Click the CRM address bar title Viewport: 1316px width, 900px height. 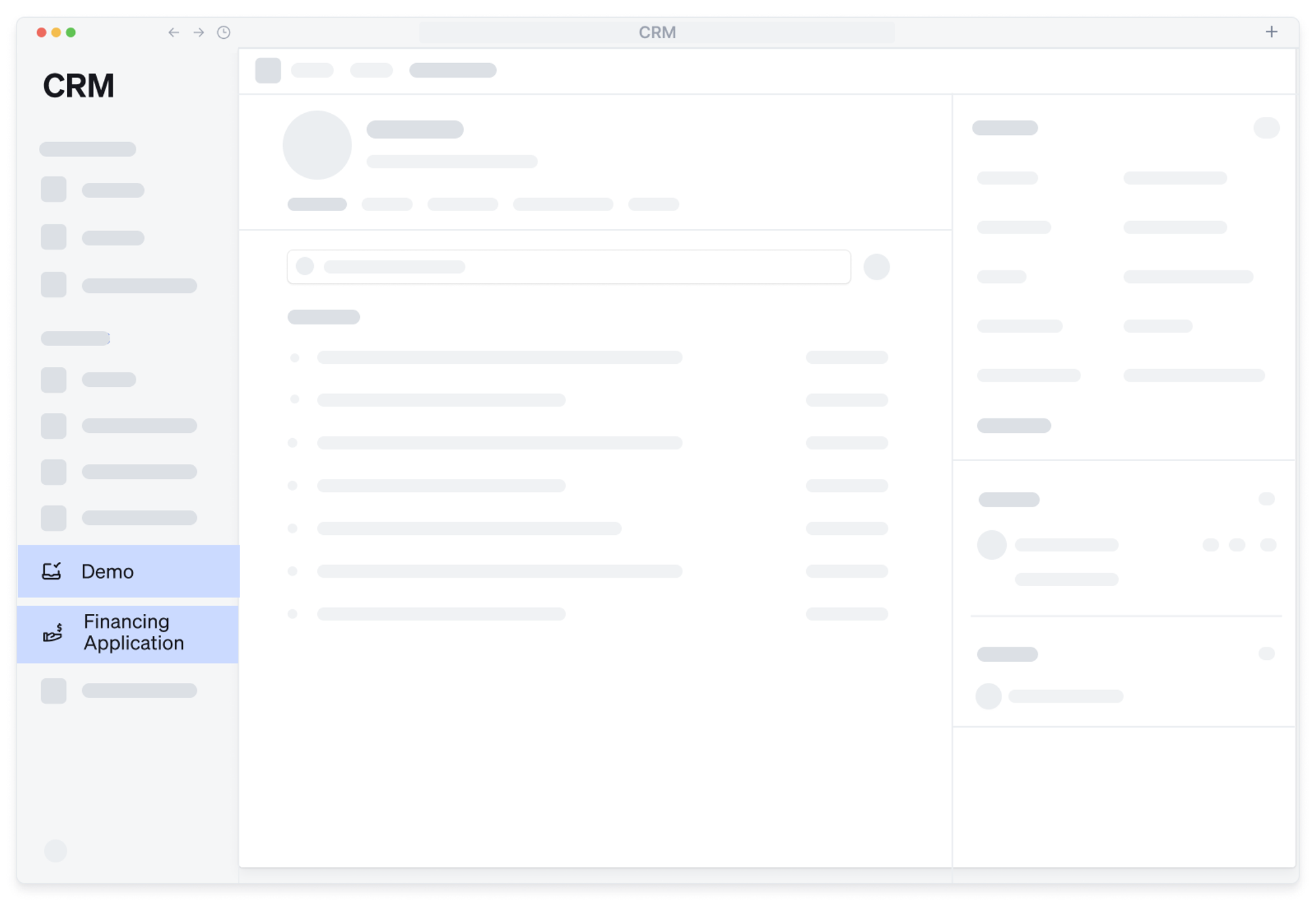pos(657,32)
